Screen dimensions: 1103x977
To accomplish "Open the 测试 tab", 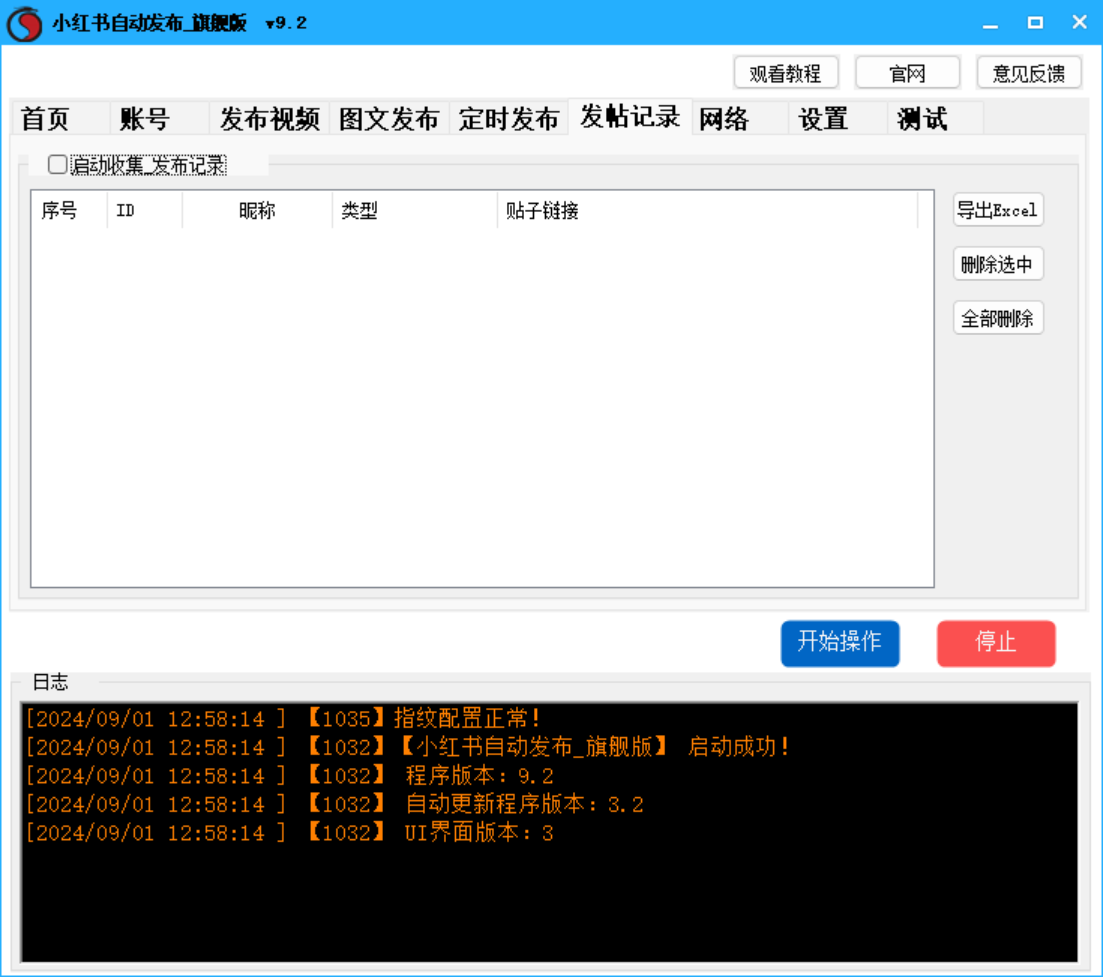I will coord(936,118).
